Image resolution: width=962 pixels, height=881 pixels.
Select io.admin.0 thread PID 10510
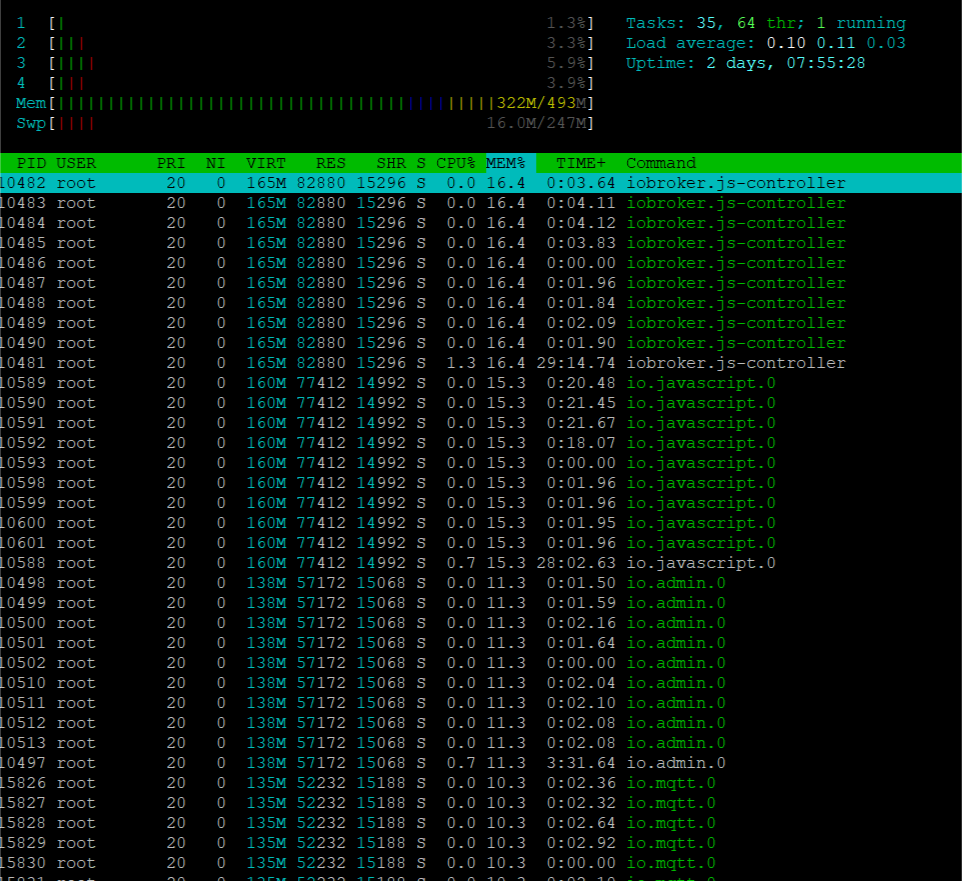click(481, 683)
